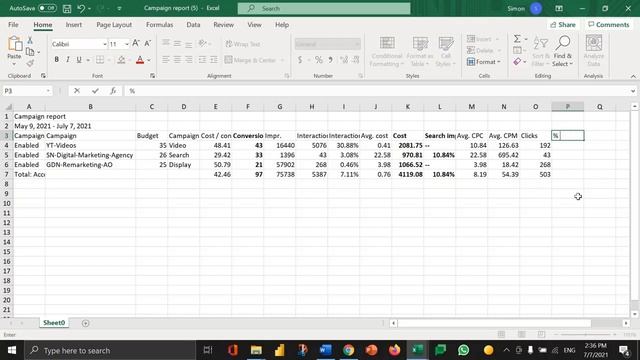The height and width of the screenshot is (360, 640).
Task: Click the Save icon in title bar
Action: 67,8
